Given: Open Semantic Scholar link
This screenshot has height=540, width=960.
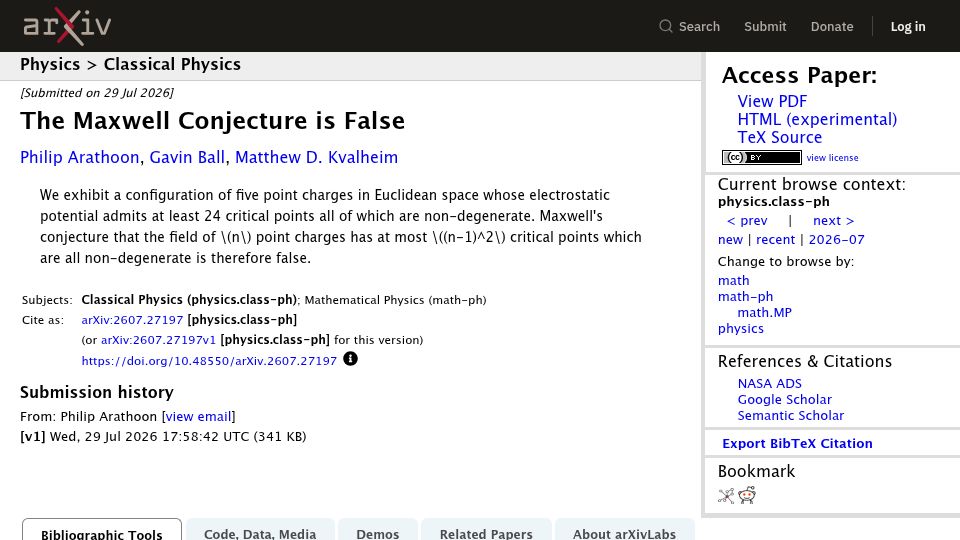Looking at the screenshot, I should (x=790, y=415).
